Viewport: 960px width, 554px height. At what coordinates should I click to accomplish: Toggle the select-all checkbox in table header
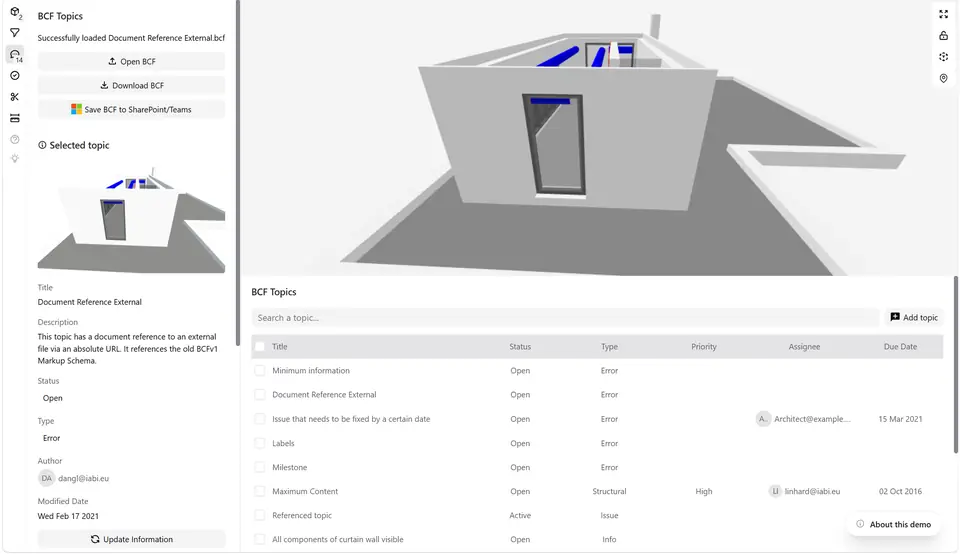pyautogui.click(x=260, y=346)
